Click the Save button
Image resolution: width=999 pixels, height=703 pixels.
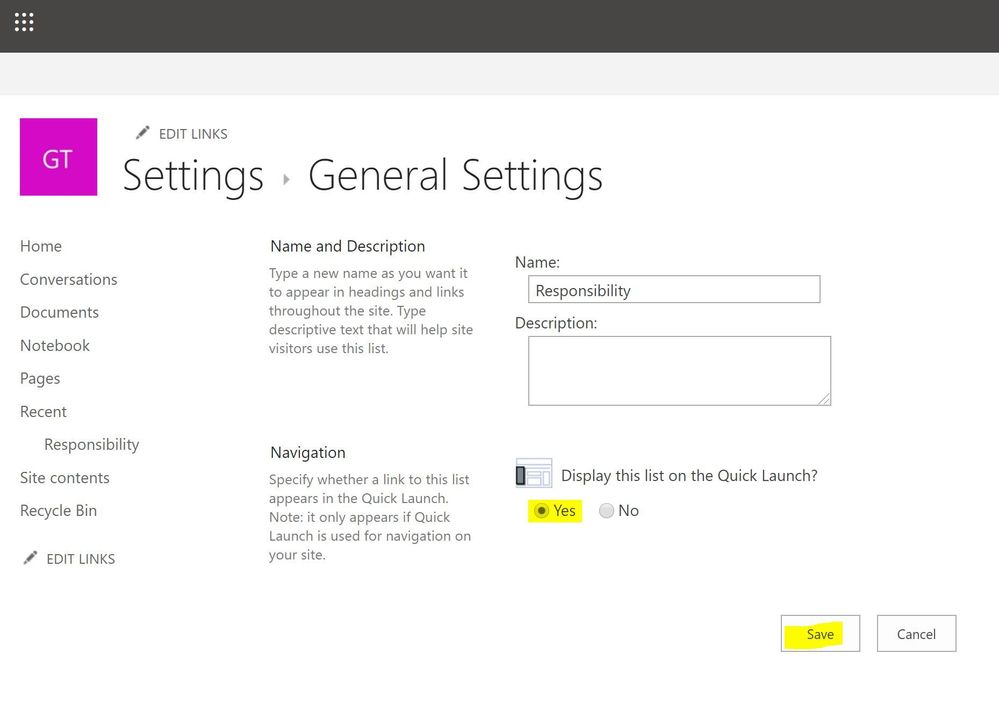[x=820, y=634]
